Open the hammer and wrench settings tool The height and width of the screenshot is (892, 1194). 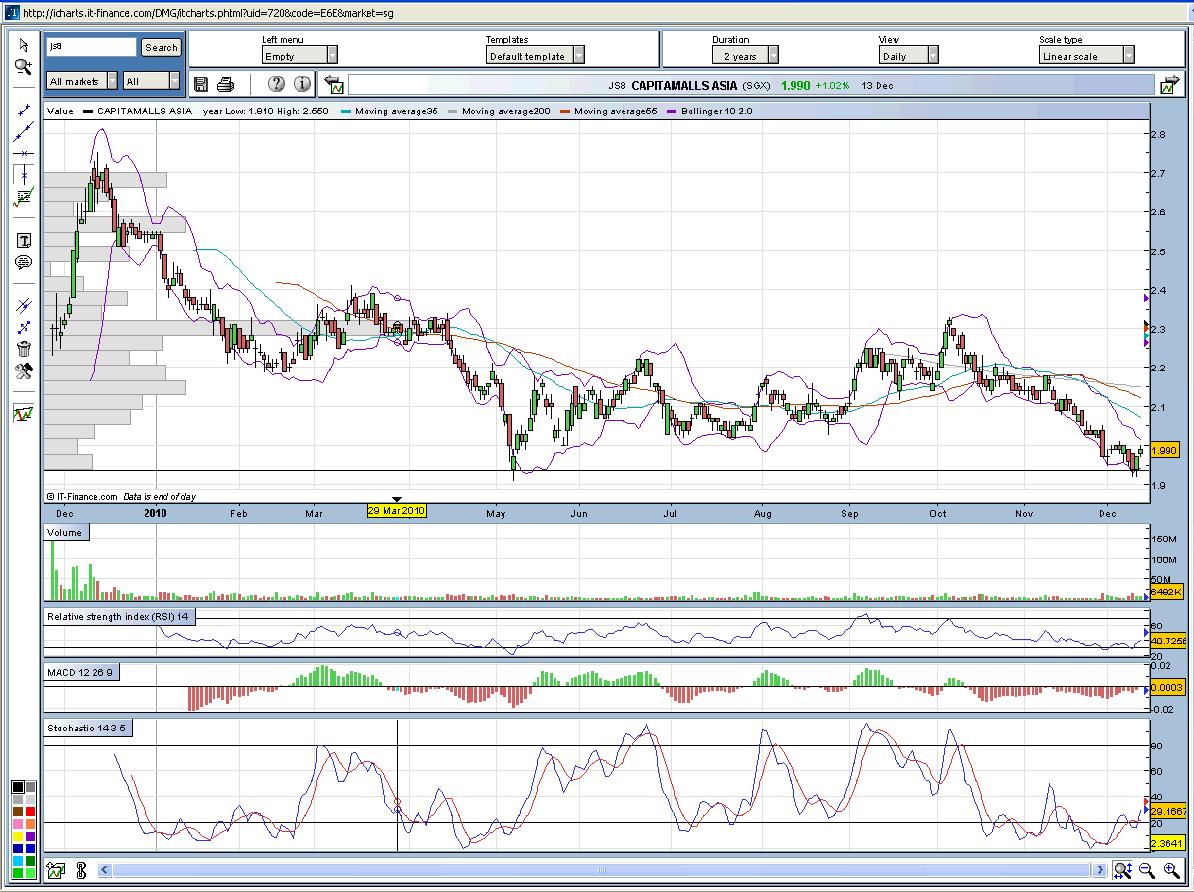[x=24, y=371]
